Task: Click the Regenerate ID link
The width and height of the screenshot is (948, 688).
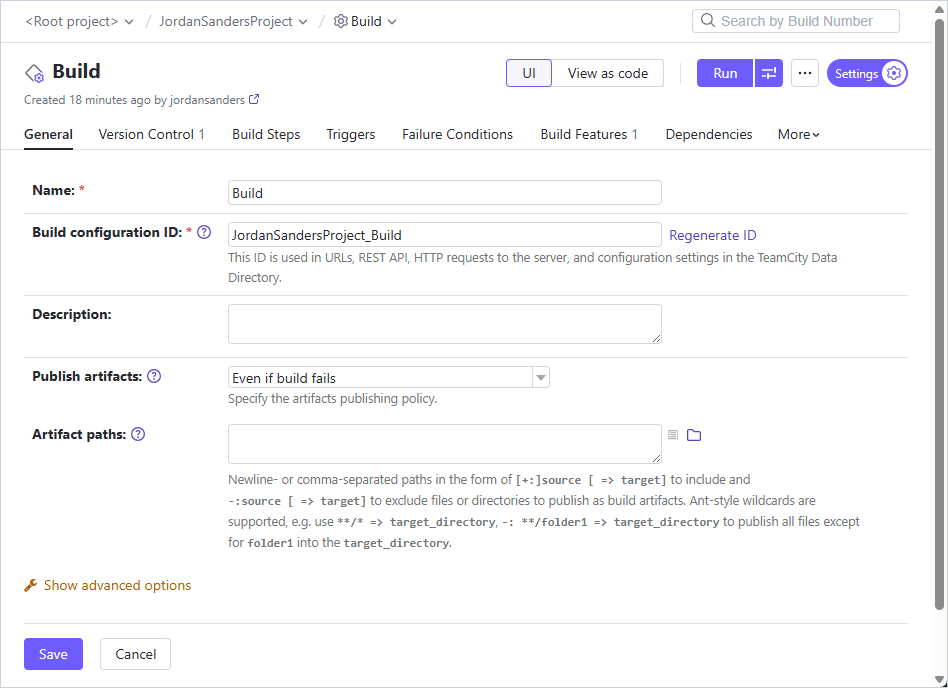Action: click(713, 235)
